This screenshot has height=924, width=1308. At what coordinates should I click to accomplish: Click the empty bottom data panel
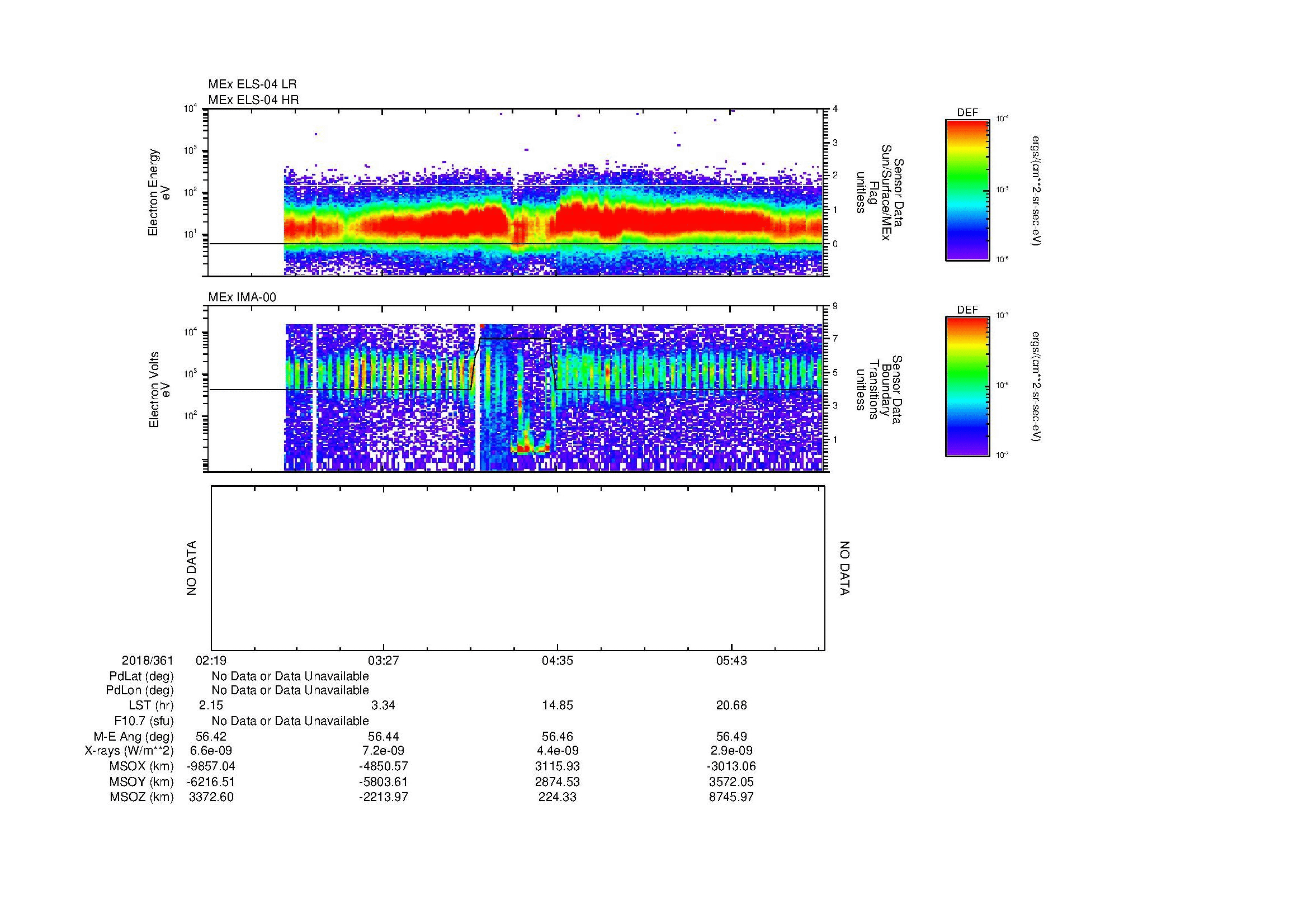(518, 568)
